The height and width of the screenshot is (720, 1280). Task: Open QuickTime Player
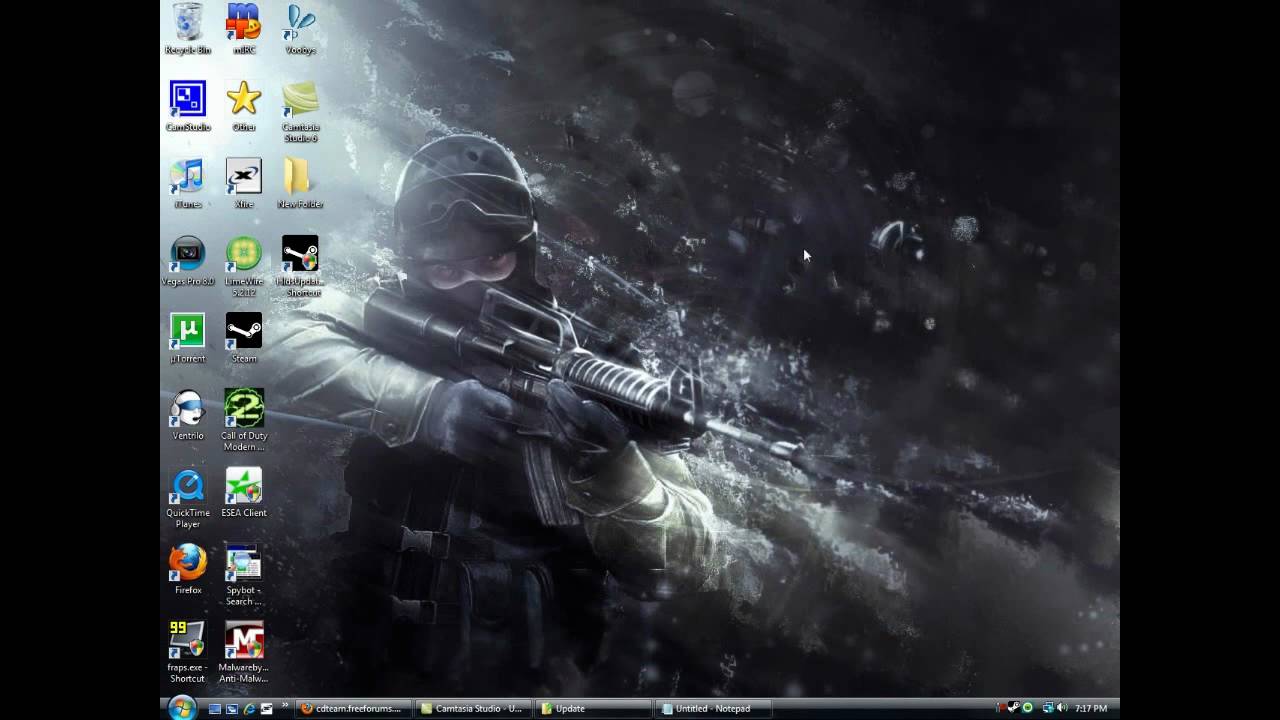[187, 487]
